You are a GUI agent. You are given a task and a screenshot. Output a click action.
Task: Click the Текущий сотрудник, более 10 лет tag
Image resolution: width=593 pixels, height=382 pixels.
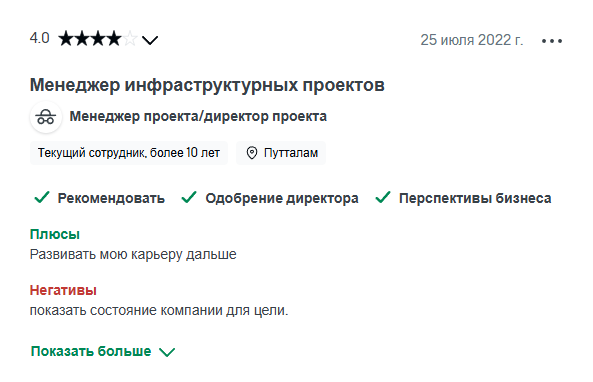pyautogui.click(x=129, y=153)
